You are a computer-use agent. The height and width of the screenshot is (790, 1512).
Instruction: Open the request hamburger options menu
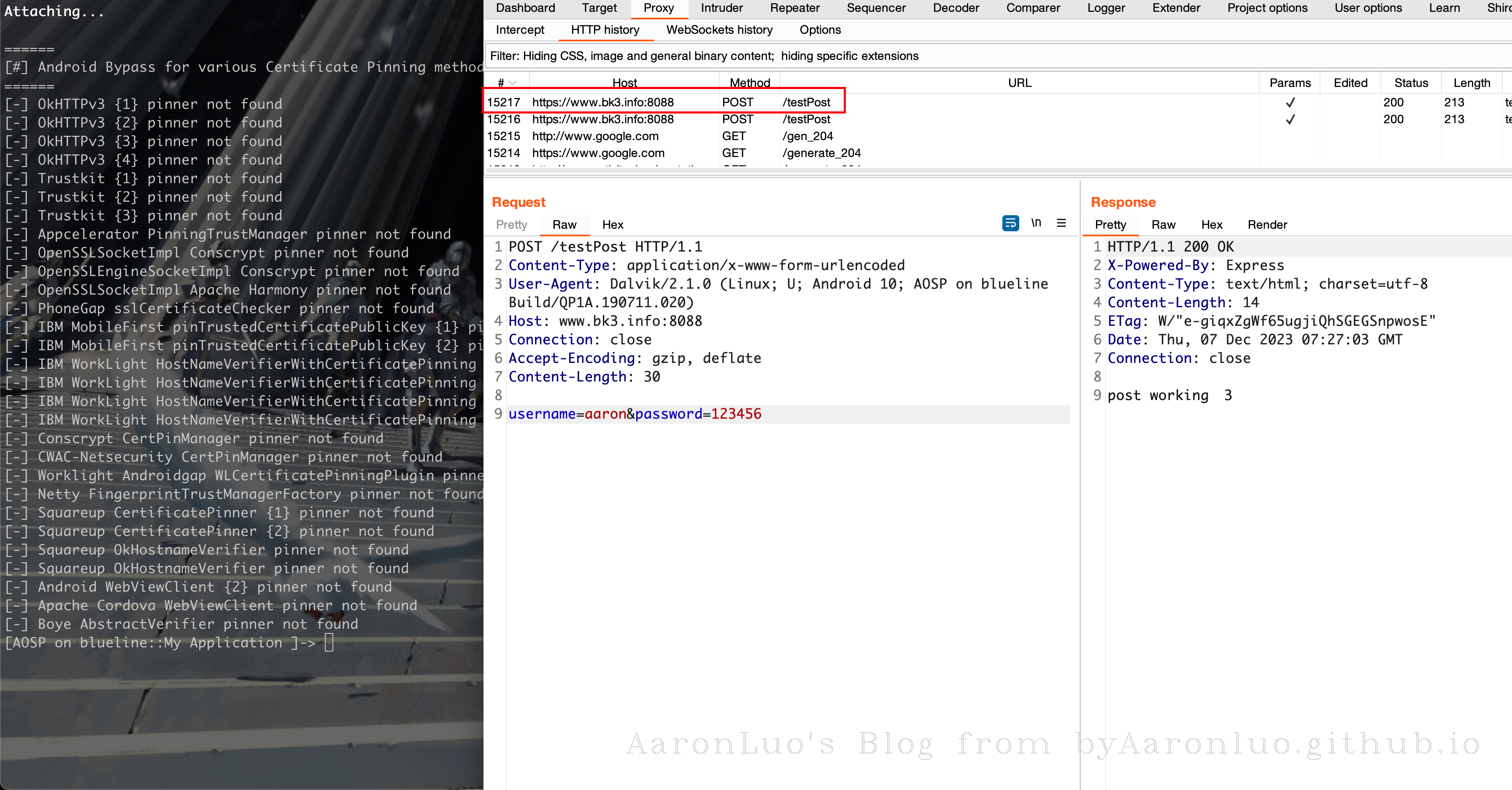1061,223
